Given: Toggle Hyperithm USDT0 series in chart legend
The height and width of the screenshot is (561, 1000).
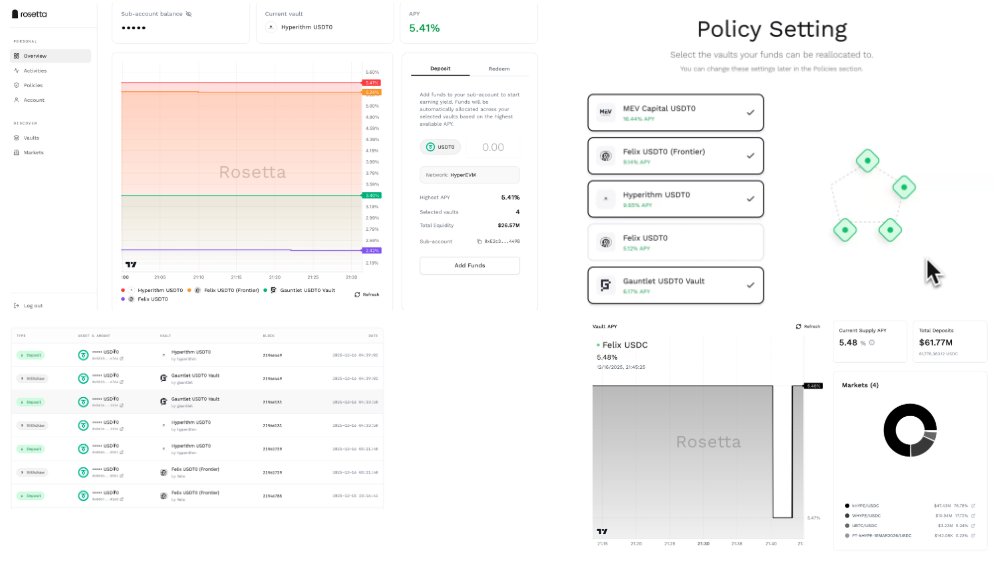Looking at the screenshot, I should click(152, 290).
